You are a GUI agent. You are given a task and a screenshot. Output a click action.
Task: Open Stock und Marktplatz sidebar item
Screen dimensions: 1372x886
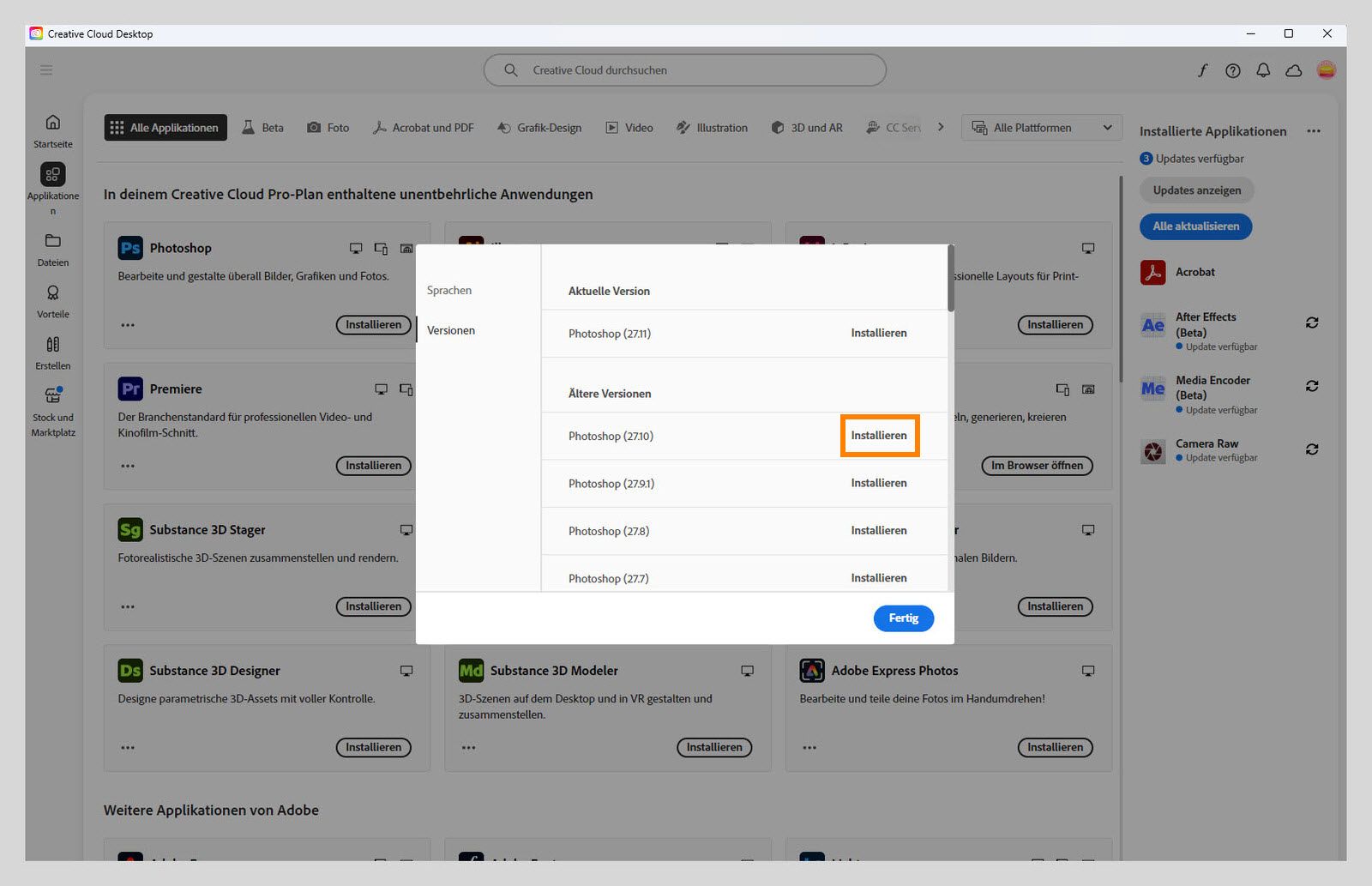[x=53, y=413]
